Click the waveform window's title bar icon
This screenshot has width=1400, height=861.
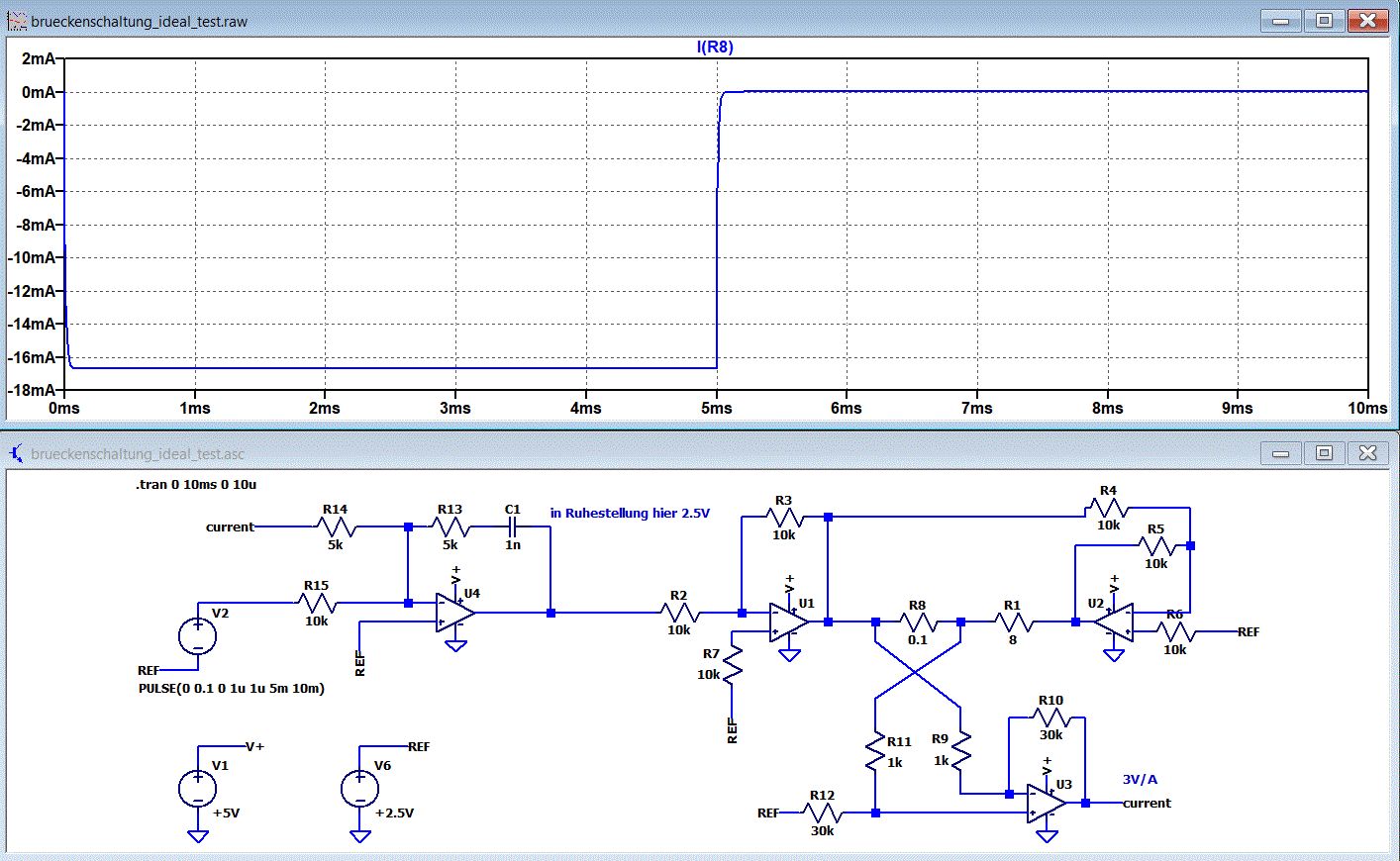[17, 21]
